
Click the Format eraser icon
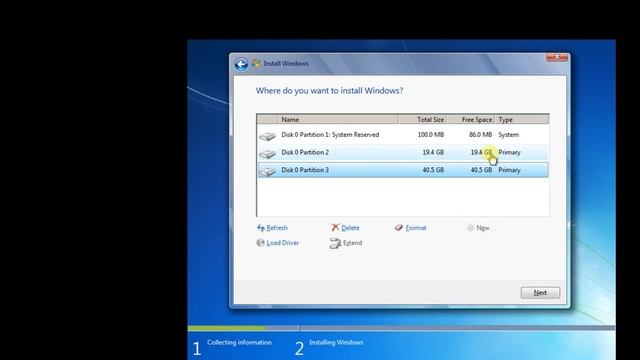398,227
